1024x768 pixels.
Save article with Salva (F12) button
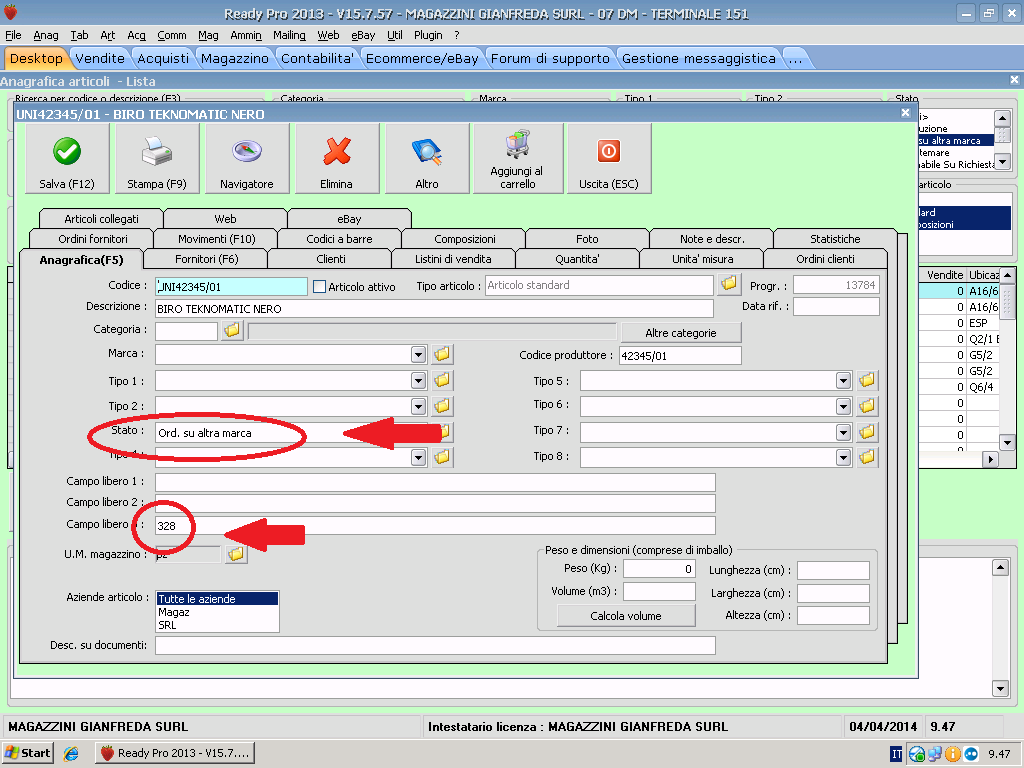[x=67, y=159]
